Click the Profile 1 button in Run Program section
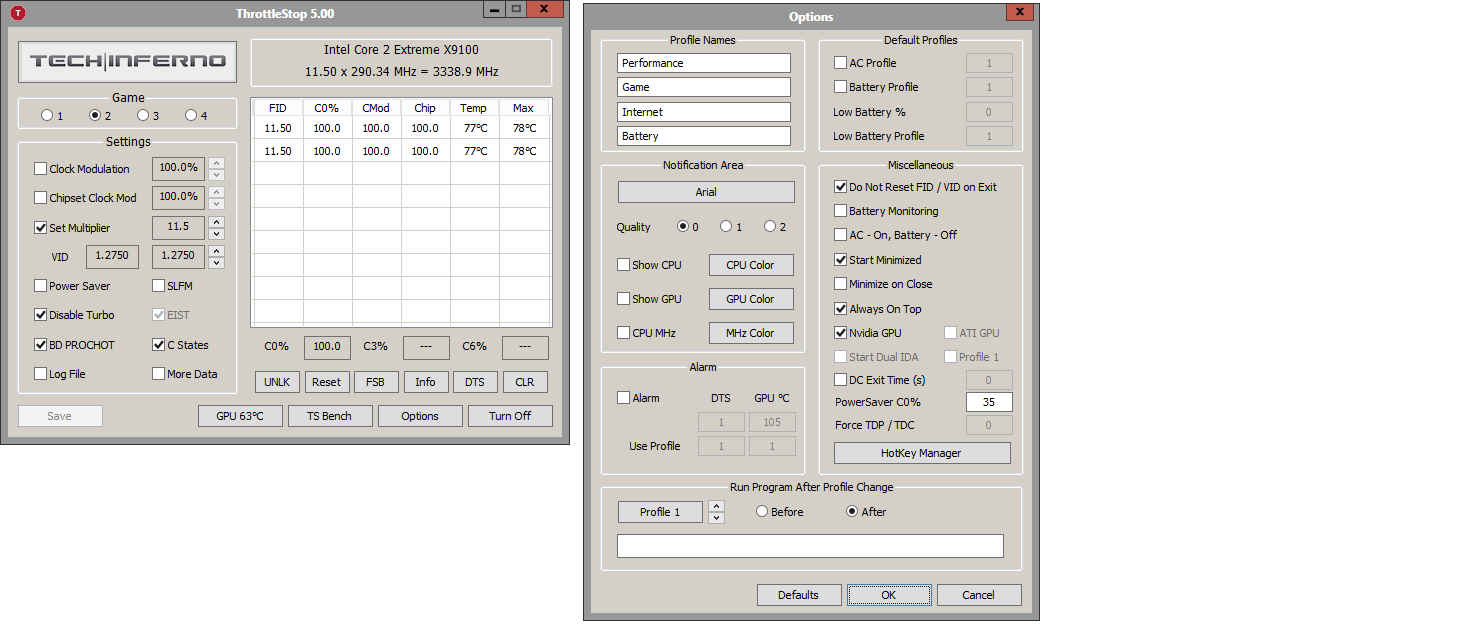1469x626 pixels. [x=661, y=512]
